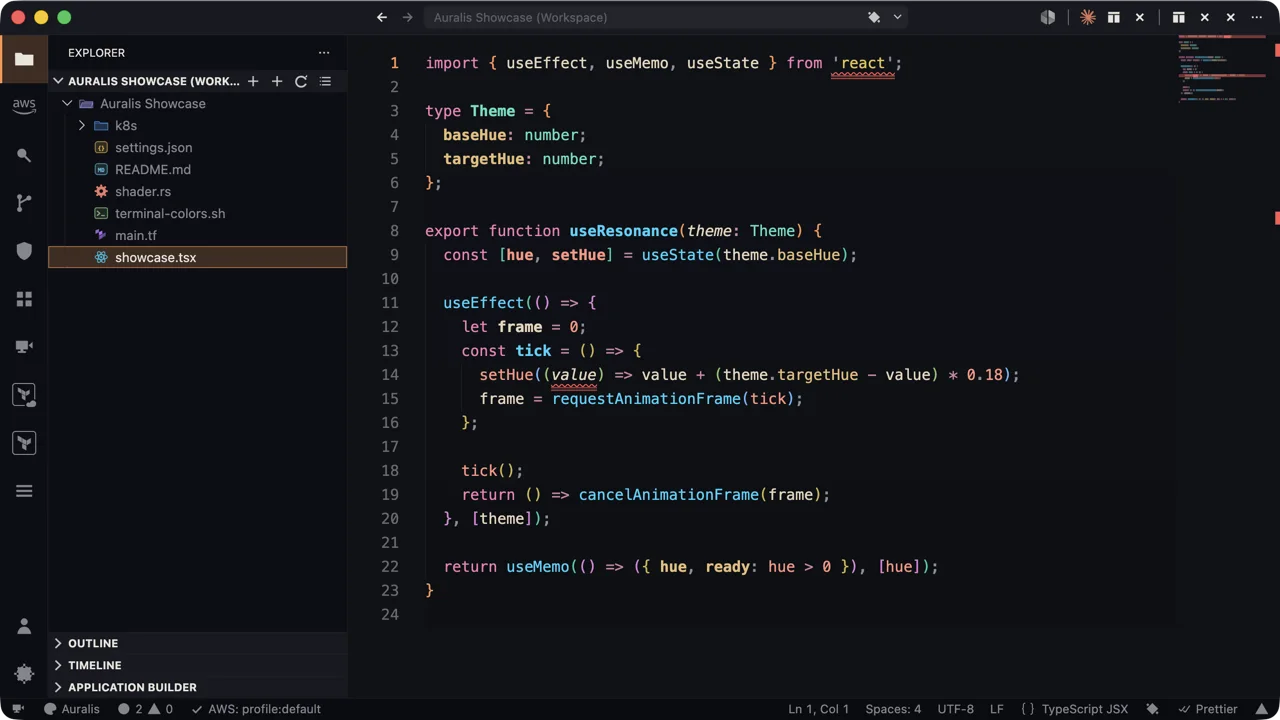The height and width of the screenshot is (720, 1280).
Task: Click line number 8 in gutter
Action: point(394,231)
